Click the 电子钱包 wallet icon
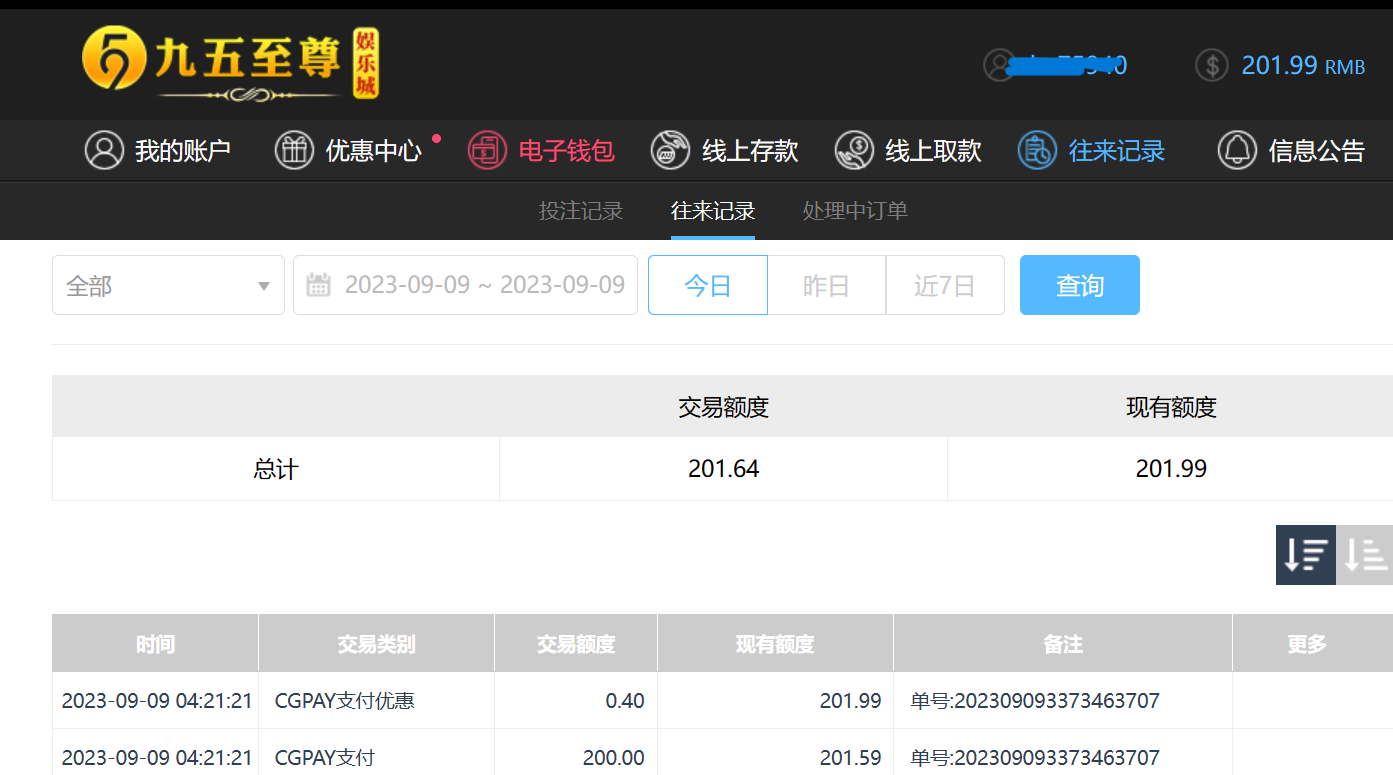1393x775 pixels. pyautogui.click(x=487, y=151)
